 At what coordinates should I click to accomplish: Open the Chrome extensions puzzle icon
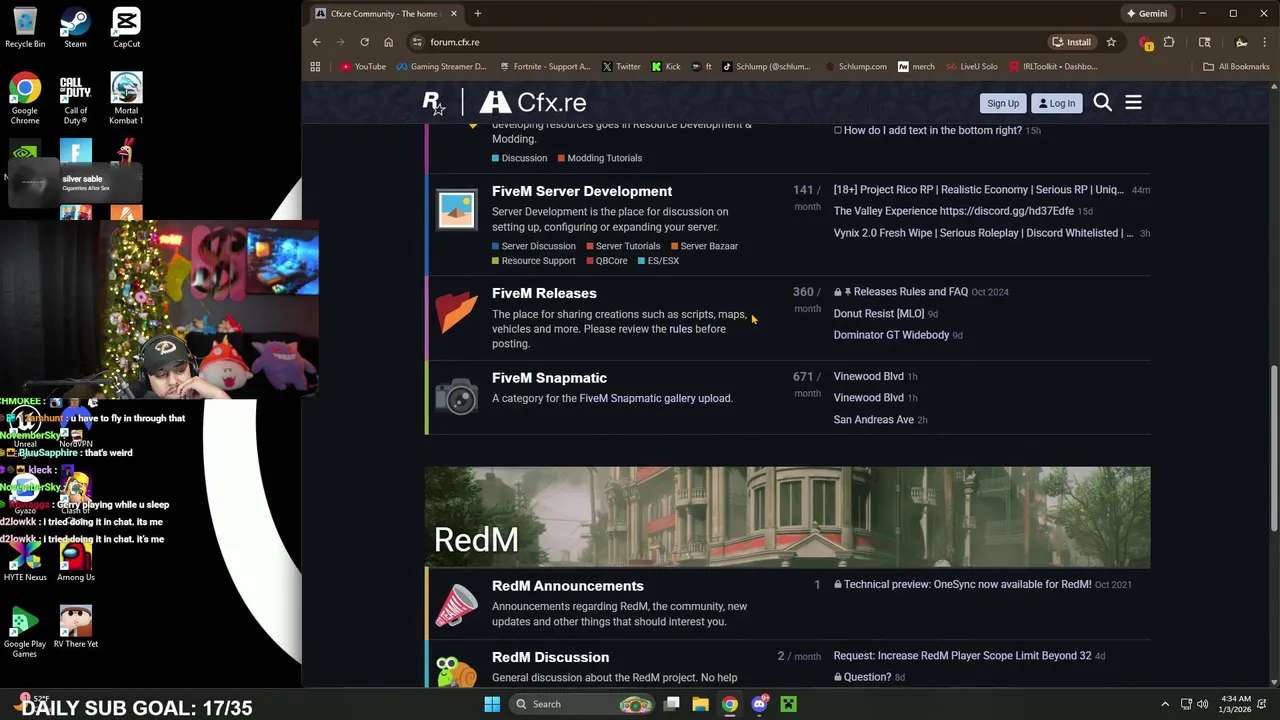[1169, 42]
